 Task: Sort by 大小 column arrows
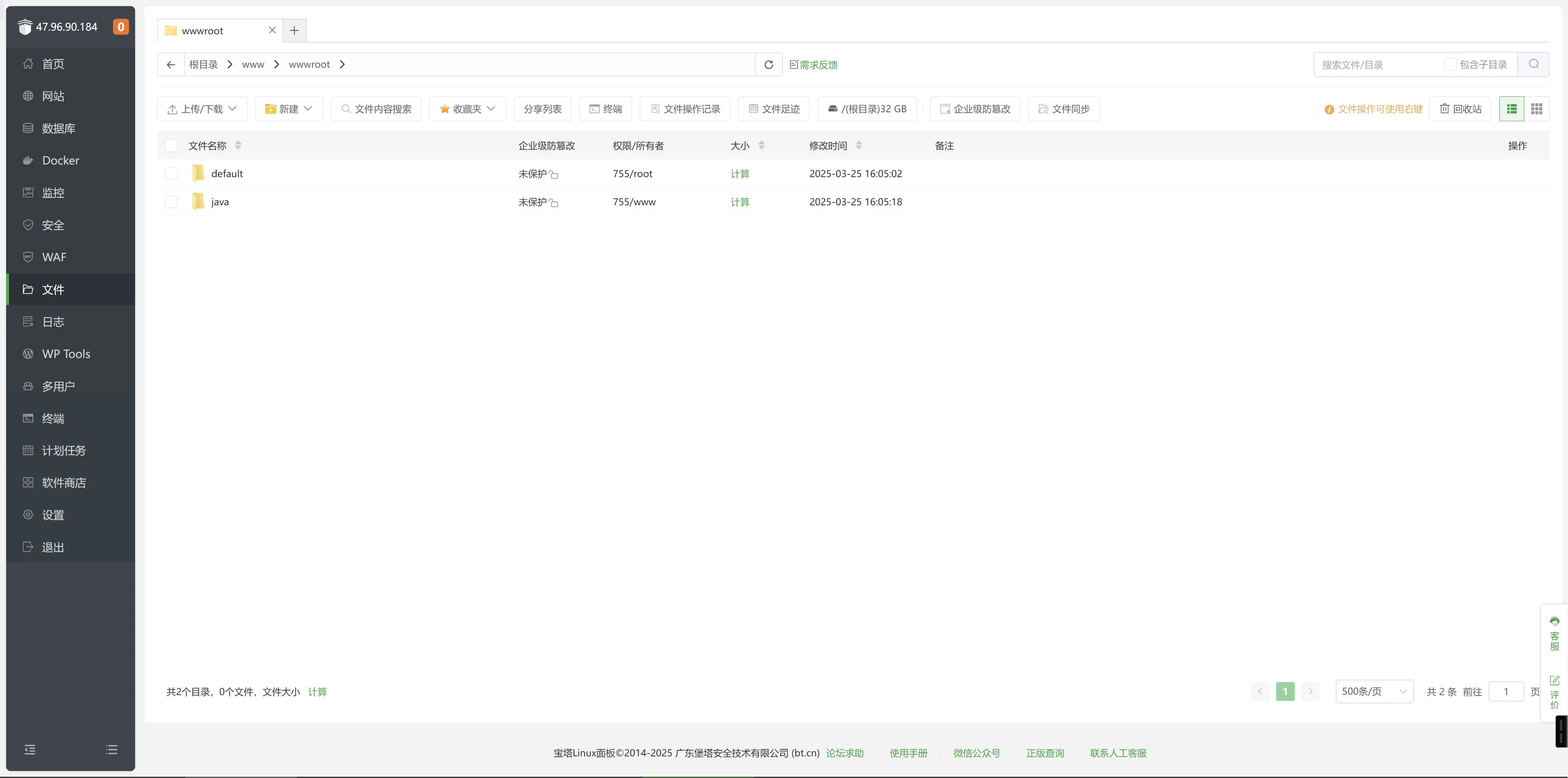(761, 145)
